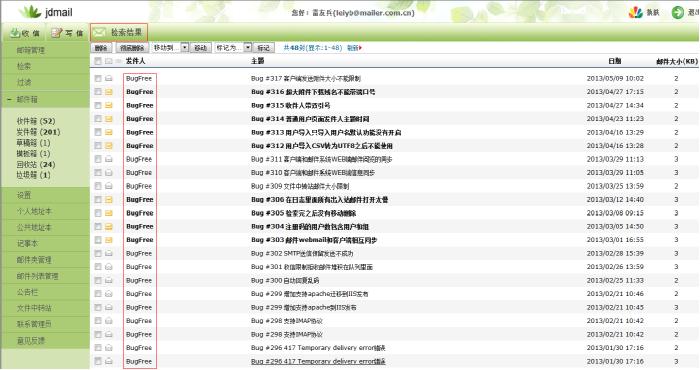The width and height of the screenshot is (700, 370).
Task: Click the yellow unread envelope of Bug #316
Action: [108, 92]
